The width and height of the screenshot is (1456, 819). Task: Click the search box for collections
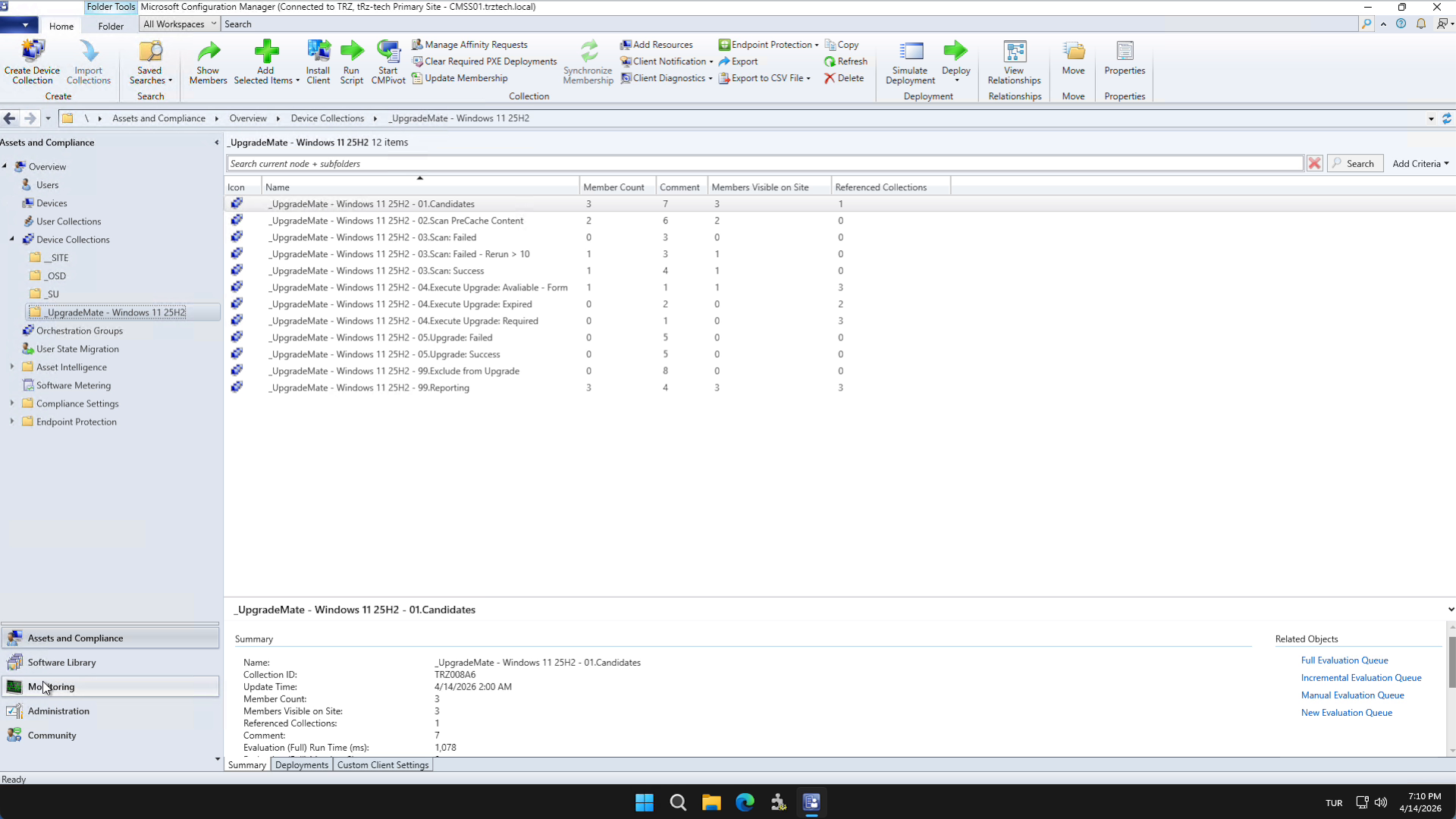764,164
